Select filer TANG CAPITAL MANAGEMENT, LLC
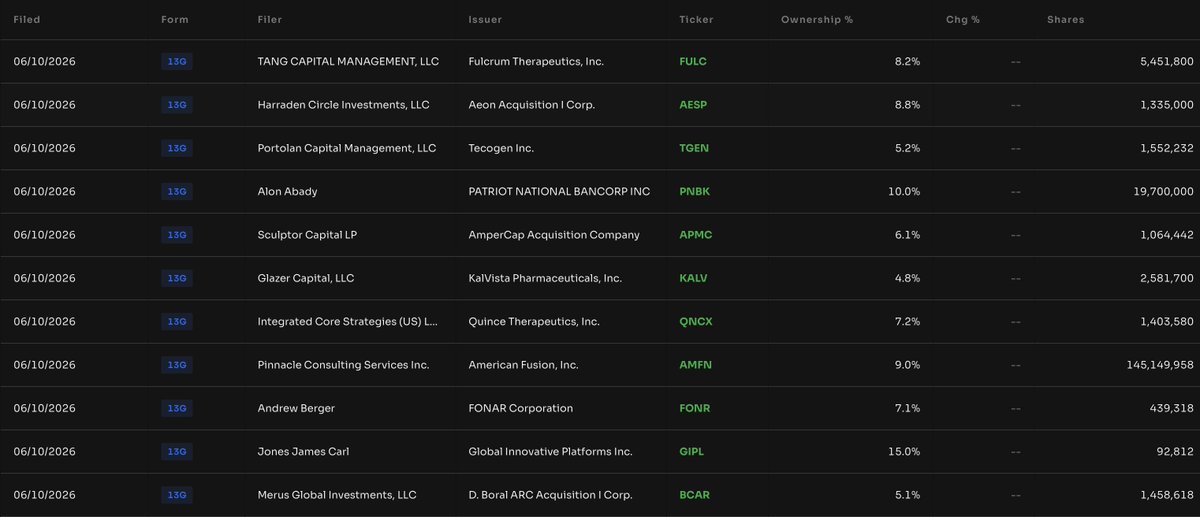Screen dimensions: 1200x517 pos(348,62)
